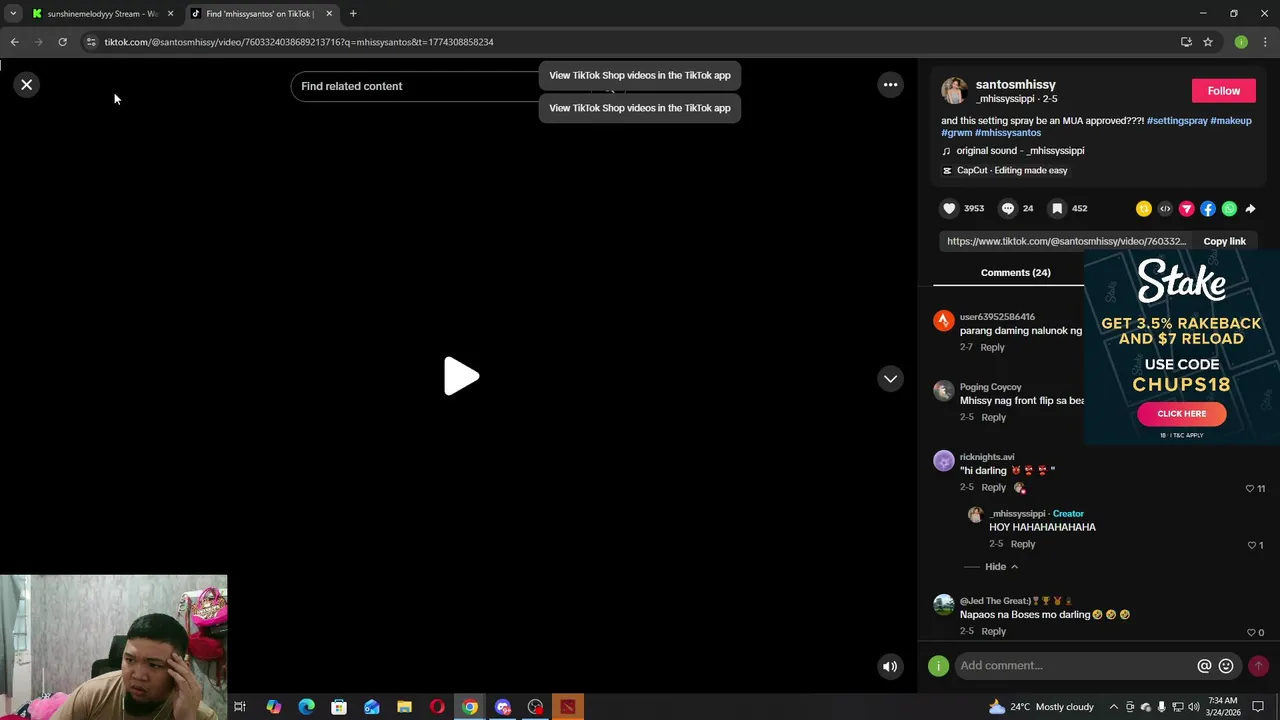Screen dimensions: 1280x720
Task: Switch to sunshinemelodyyy Stream browser tab
Action: [102, 14]
